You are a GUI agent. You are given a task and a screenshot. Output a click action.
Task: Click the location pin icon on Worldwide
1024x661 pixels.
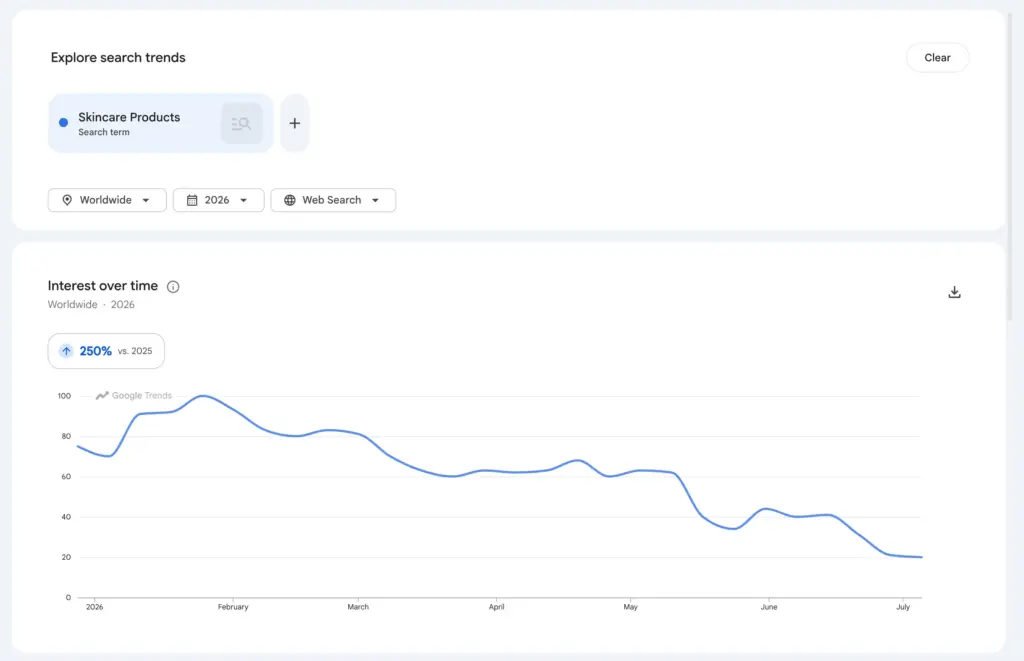pyautogui.click(x=67, y=200)
